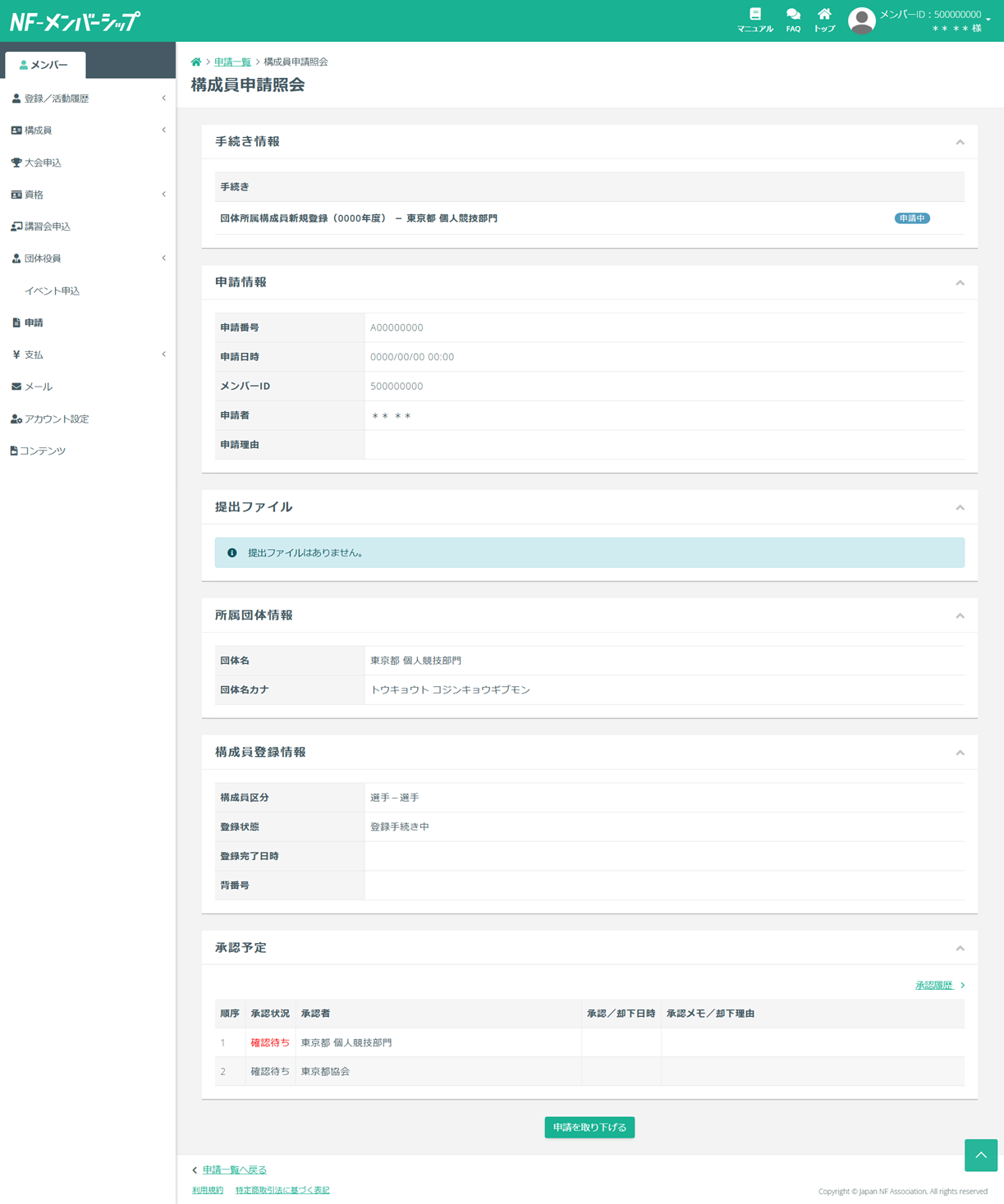Open the FAQ chat icon
This screenshot has width=1004, height=1204.
point(793,20)
